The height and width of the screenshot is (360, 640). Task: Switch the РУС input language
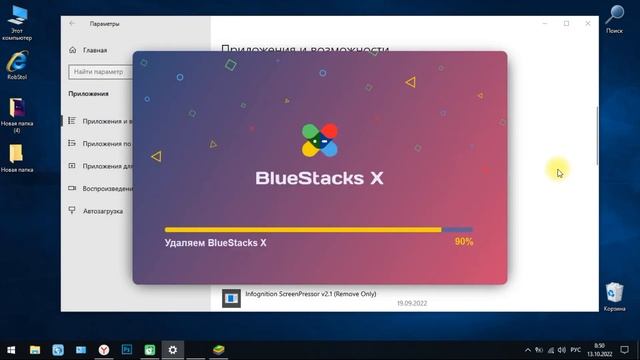pos(576,350)
